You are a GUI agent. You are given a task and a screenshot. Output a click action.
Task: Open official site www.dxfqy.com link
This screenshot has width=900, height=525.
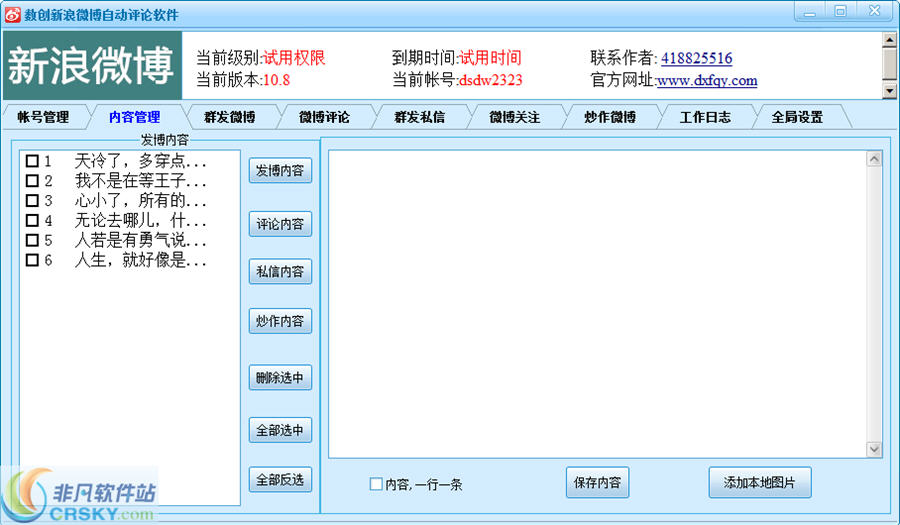pos(707,80)
